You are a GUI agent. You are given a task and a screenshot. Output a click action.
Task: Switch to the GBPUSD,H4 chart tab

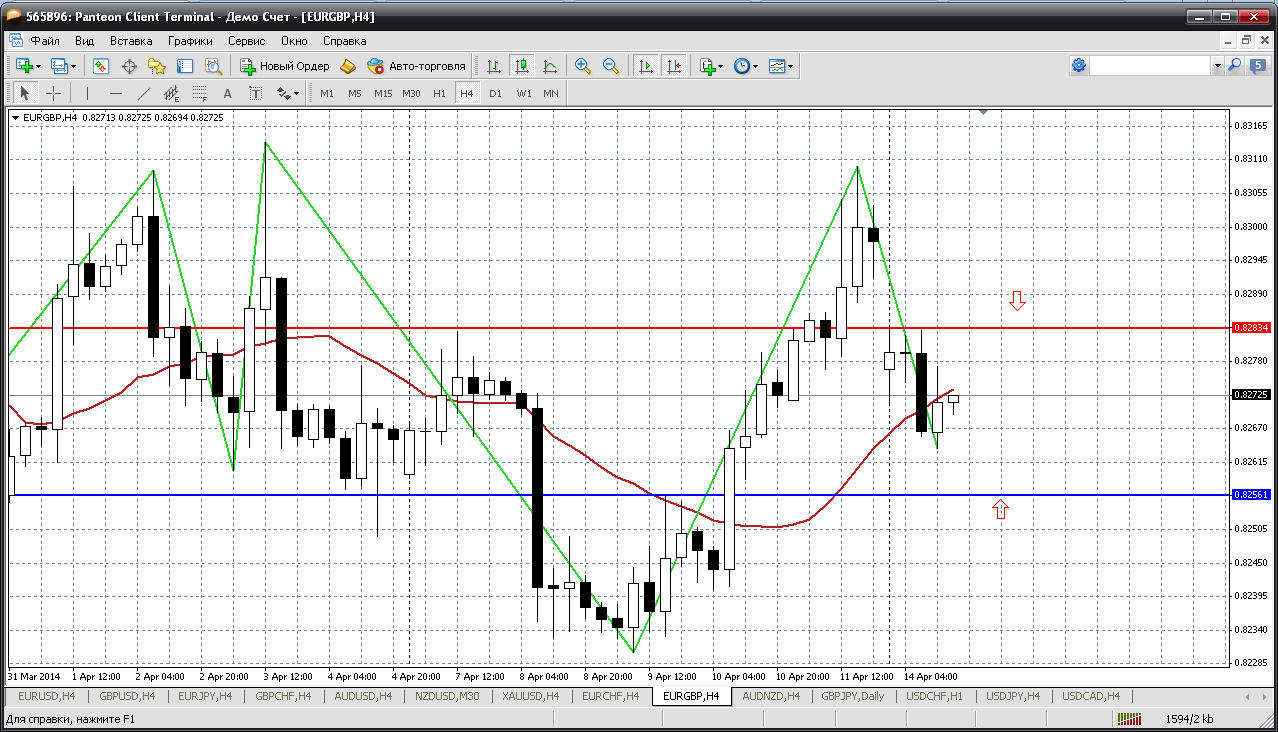click(x=126, y=696)
